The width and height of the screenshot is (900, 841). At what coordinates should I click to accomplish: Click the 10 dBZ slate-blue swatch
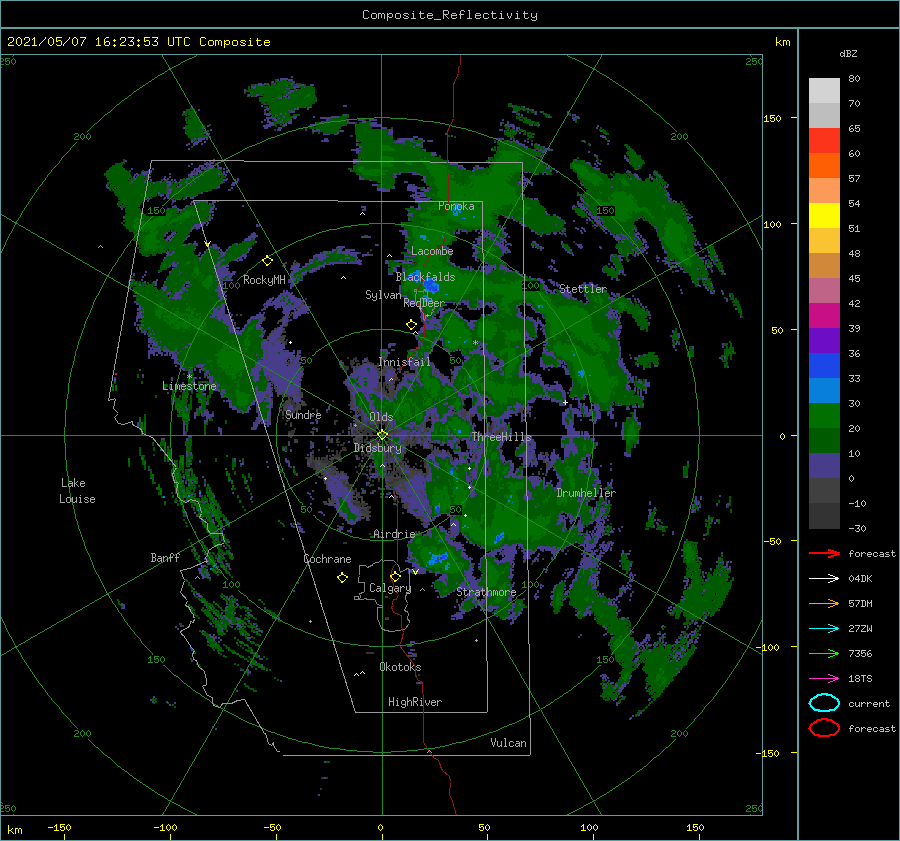(824, 465)
